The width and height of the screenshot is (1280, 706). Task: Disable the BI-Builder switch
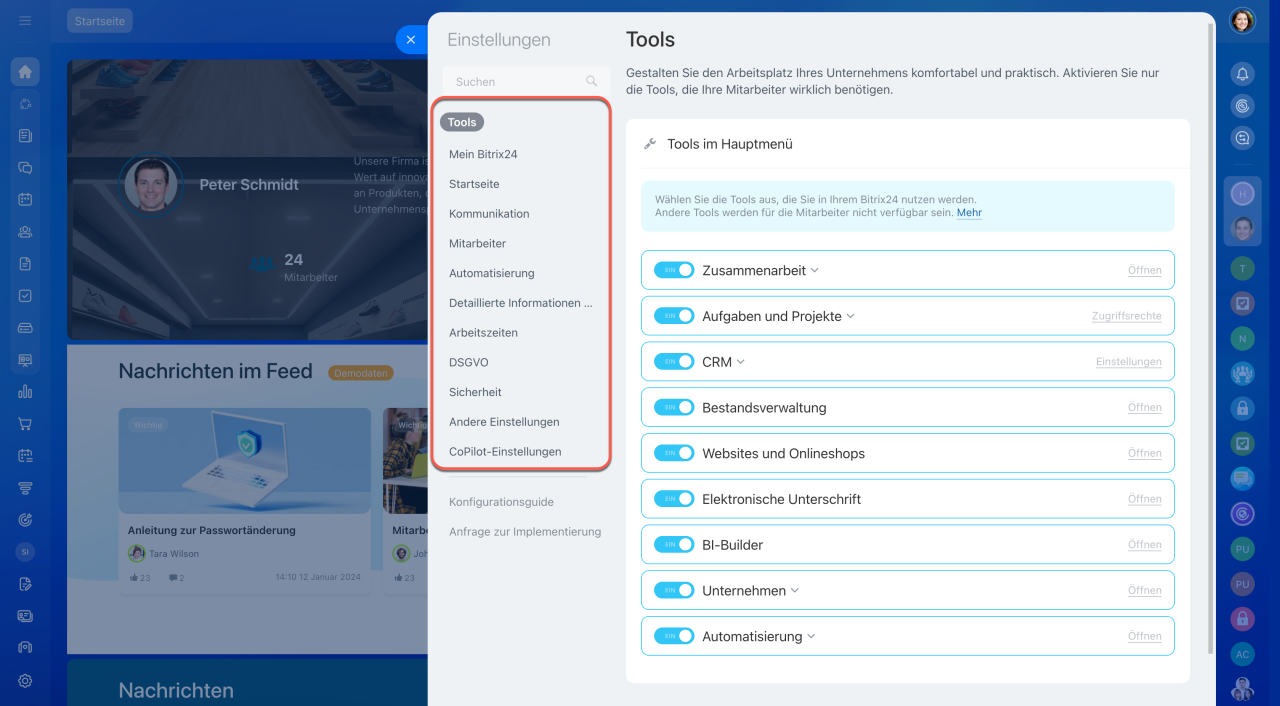(x=674, y=545)
